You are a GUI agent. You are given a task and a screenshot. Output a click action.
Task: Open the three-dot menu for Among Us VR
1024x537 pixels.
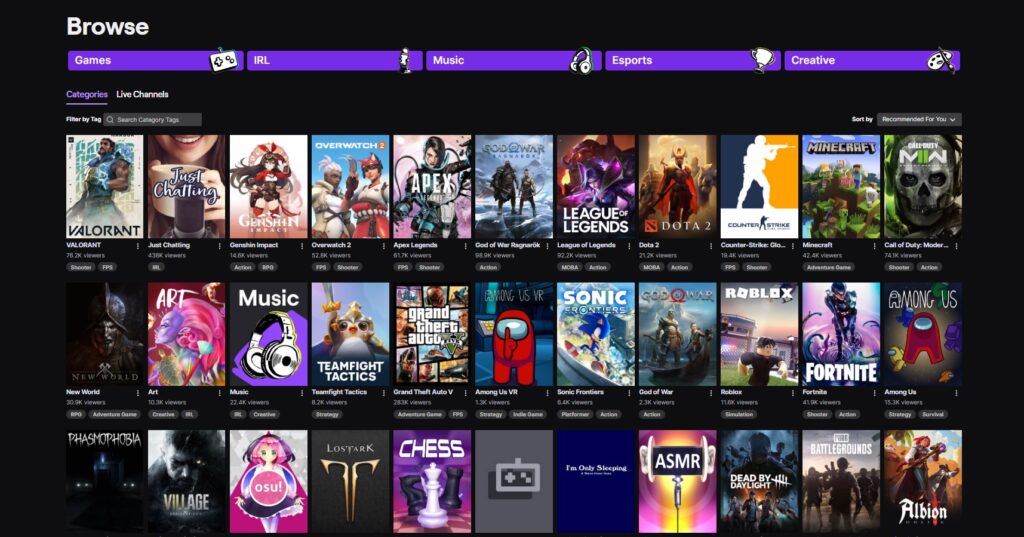tap(547, 393)
